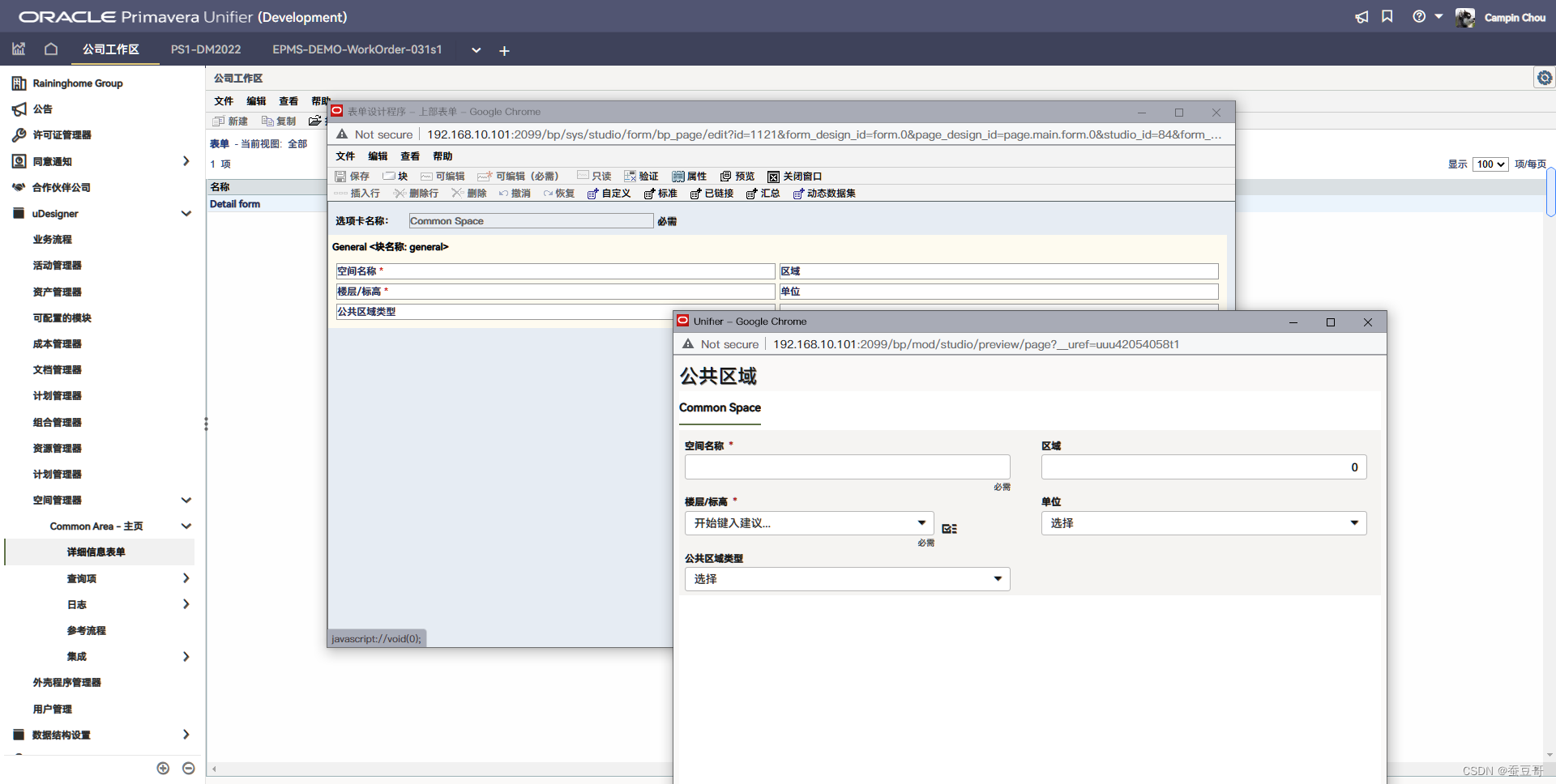Open the 楼层/标高 suggestion dropdown
Viewport: 1556px width, 784px height.
click(921, 523)
